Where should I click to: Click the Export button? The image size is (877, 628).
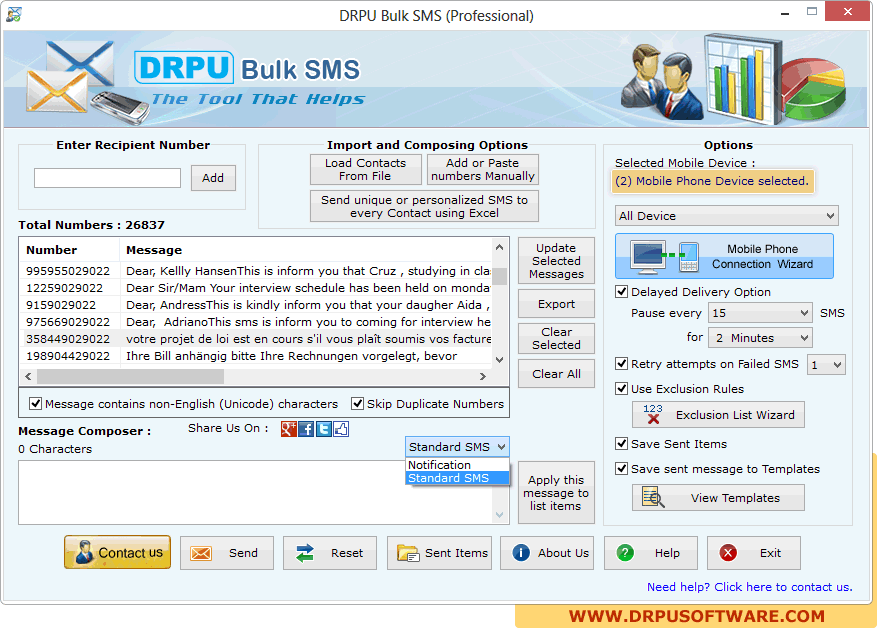557,304
